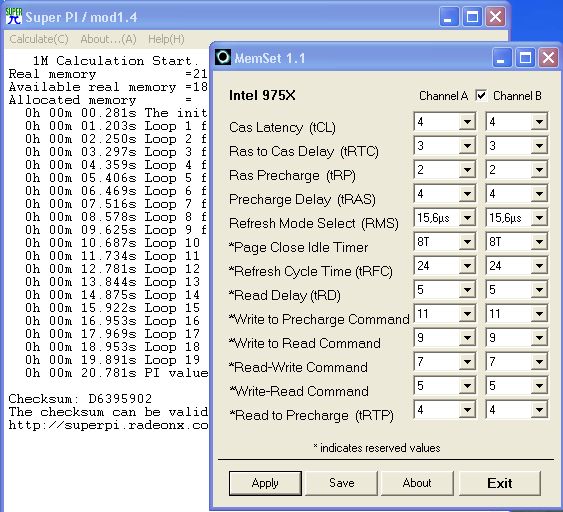Click the '20.781s PI value' result line
This screenshot has width=563, height=512.
116,373
